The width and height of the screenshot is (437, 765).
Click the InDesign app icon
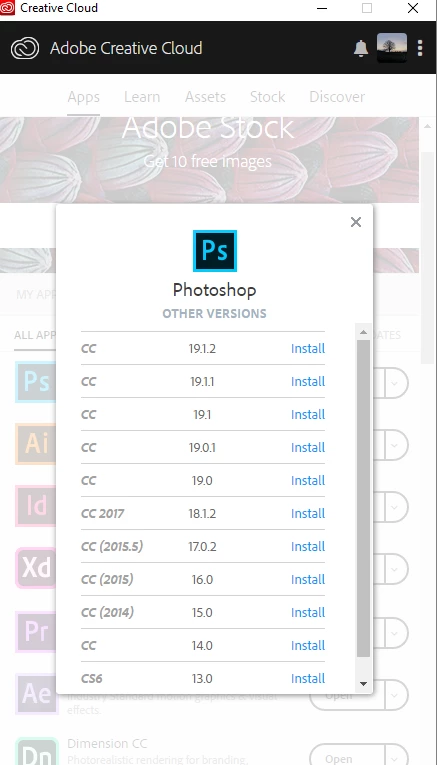coord(36,506)
